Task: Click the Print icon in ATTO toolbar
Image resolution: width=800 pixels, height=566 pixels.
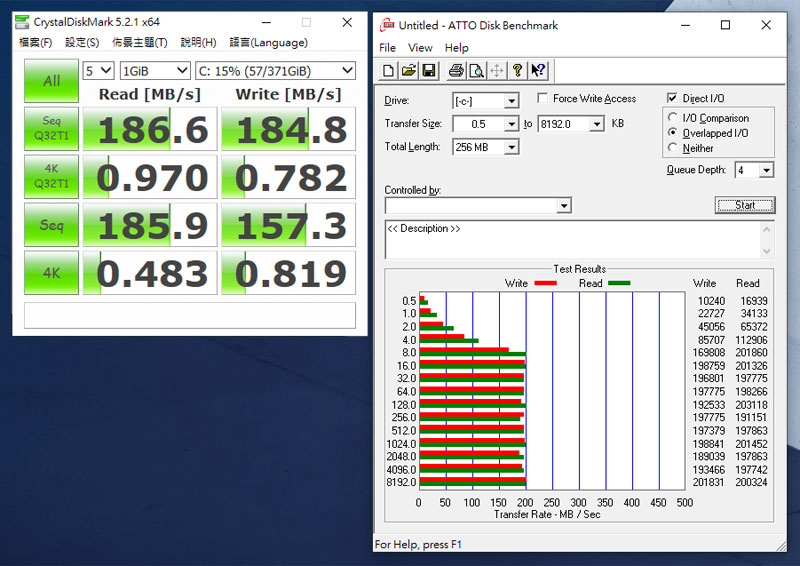Action: 456,70
